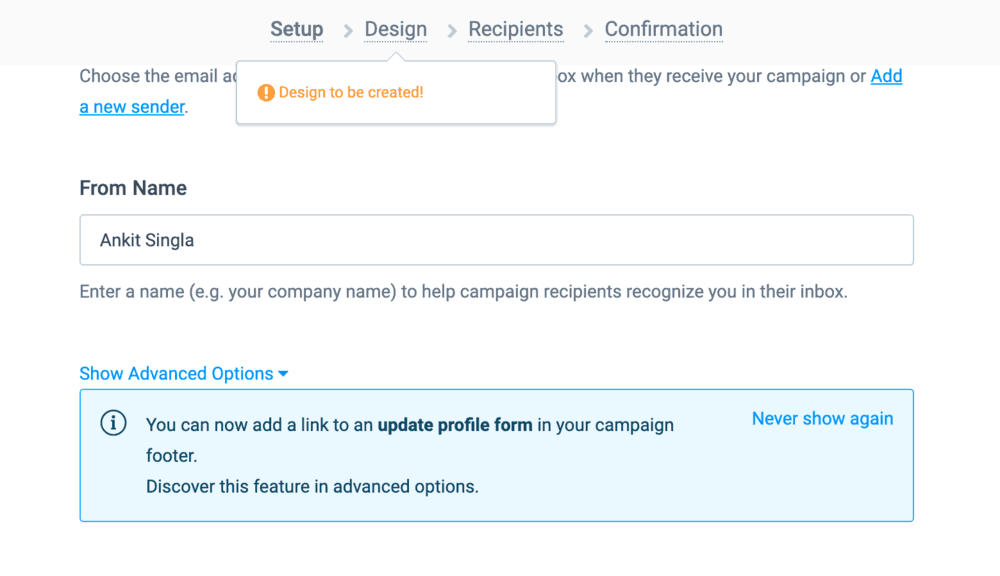Image resolution: width=1000 pixels, height=576 pixels.
Task: Click the orange warning icon in the tooltip
Action: (x=265, y=92)
